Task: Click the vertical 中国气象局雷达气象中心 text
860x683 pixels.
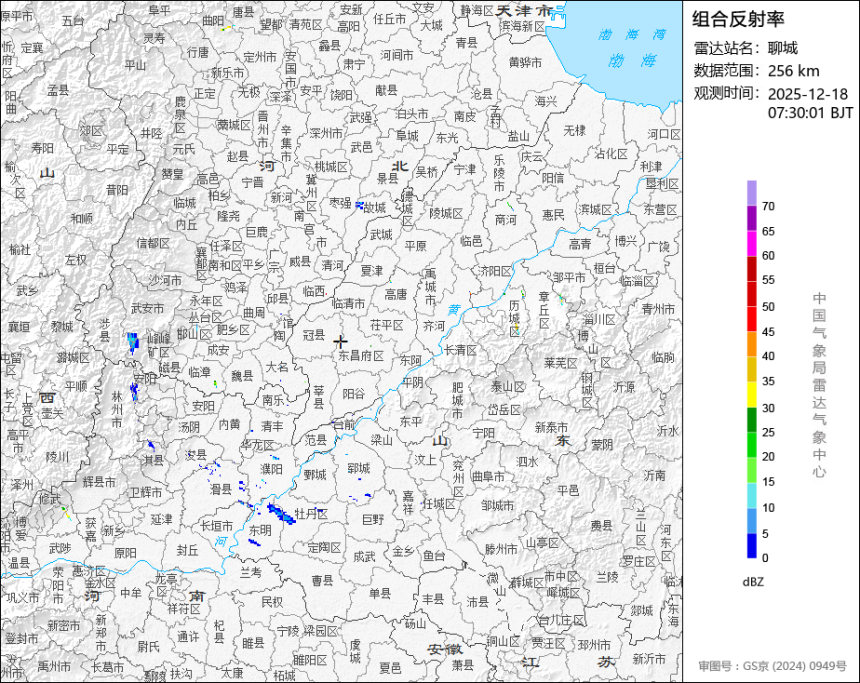Action: click(819, 385)
